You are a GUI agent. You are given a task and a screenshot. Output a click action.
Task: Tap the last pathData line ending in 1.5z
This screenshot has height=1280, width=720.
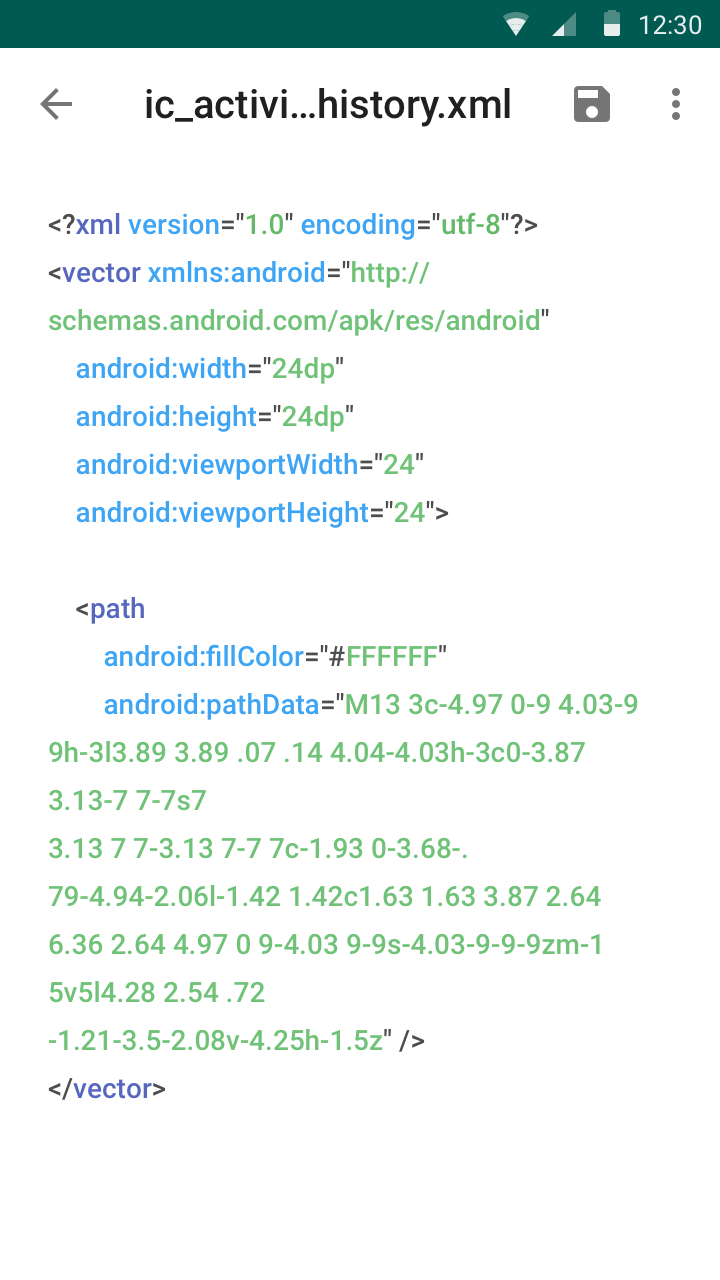pyautogui.click(x=236, y=1041)
